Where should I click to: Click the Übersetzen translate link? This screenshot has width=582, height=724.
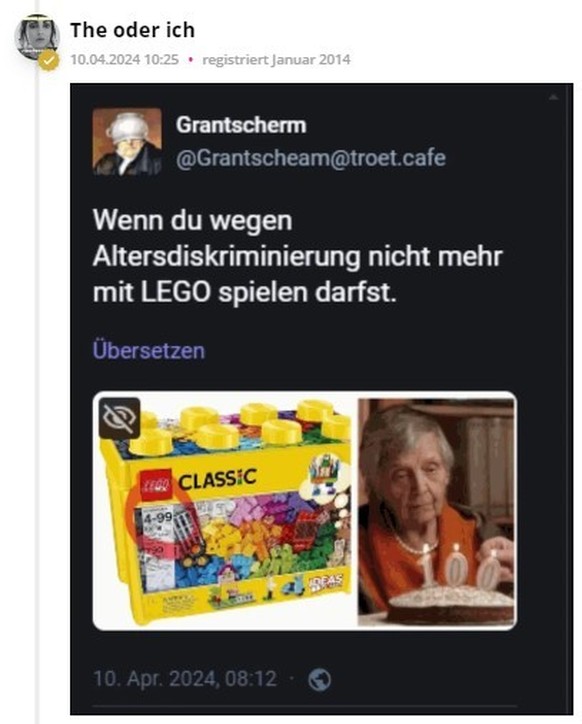coord(149,350)
